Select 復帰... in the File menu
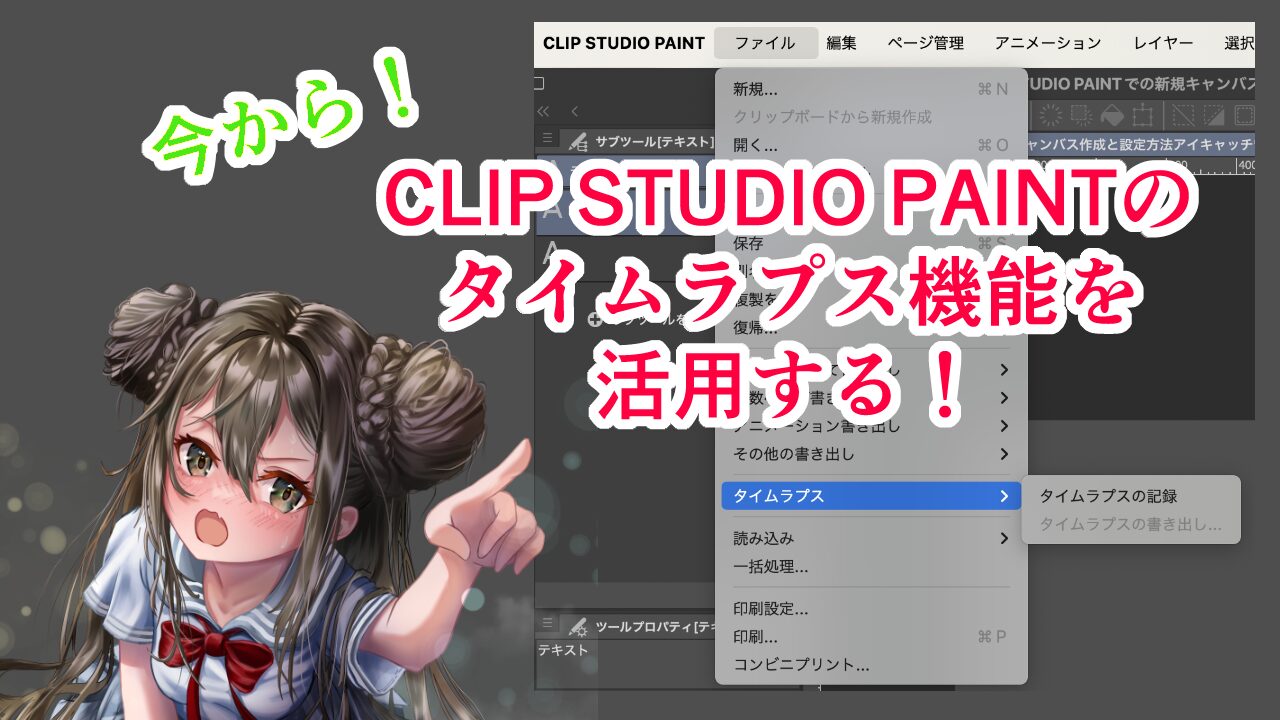Screen dimensions: 1280x720 pyautogui.click(x=870, y=327)
